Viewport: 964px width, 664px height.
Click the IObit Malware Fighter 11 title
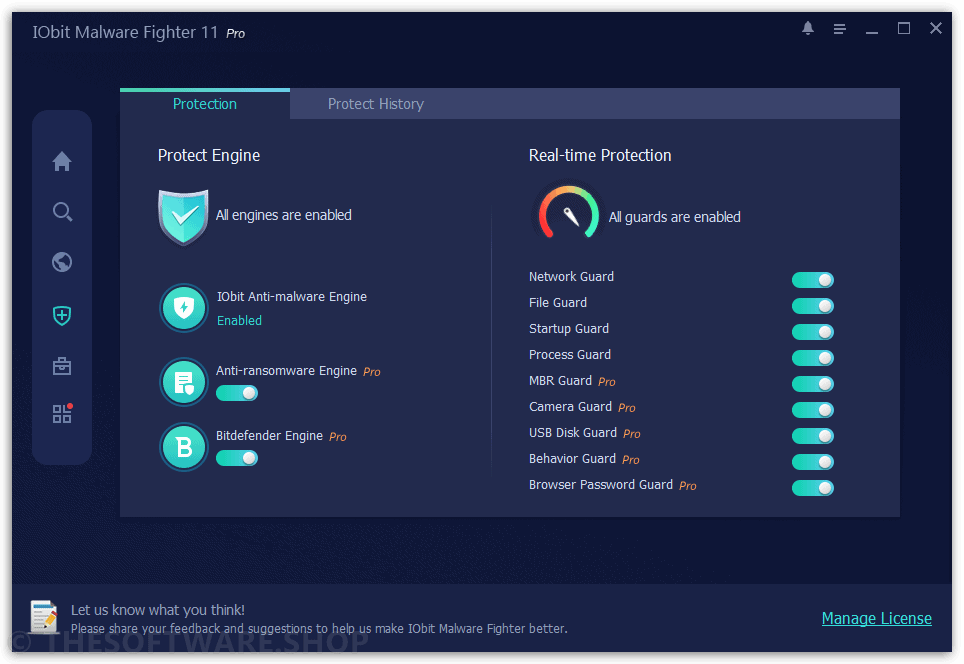pos(125,32)
